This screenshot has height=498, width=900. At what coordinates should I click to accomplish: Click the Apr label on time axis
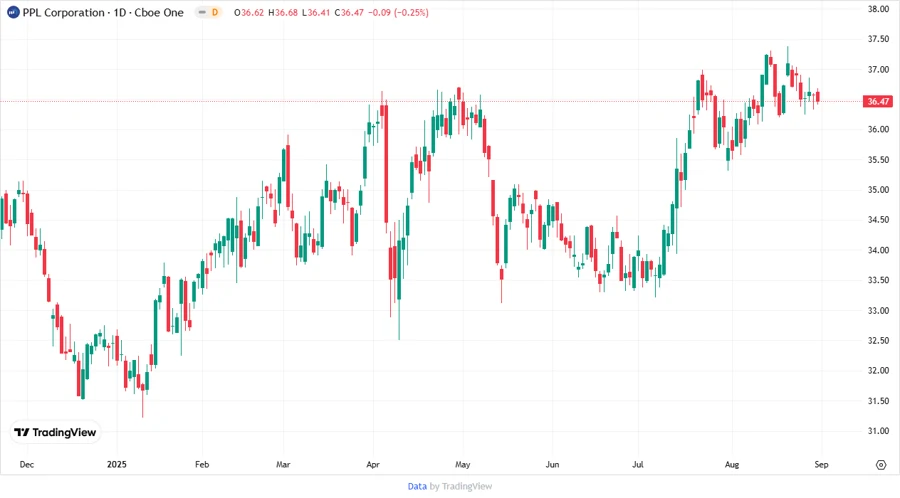tap(373, 465)
